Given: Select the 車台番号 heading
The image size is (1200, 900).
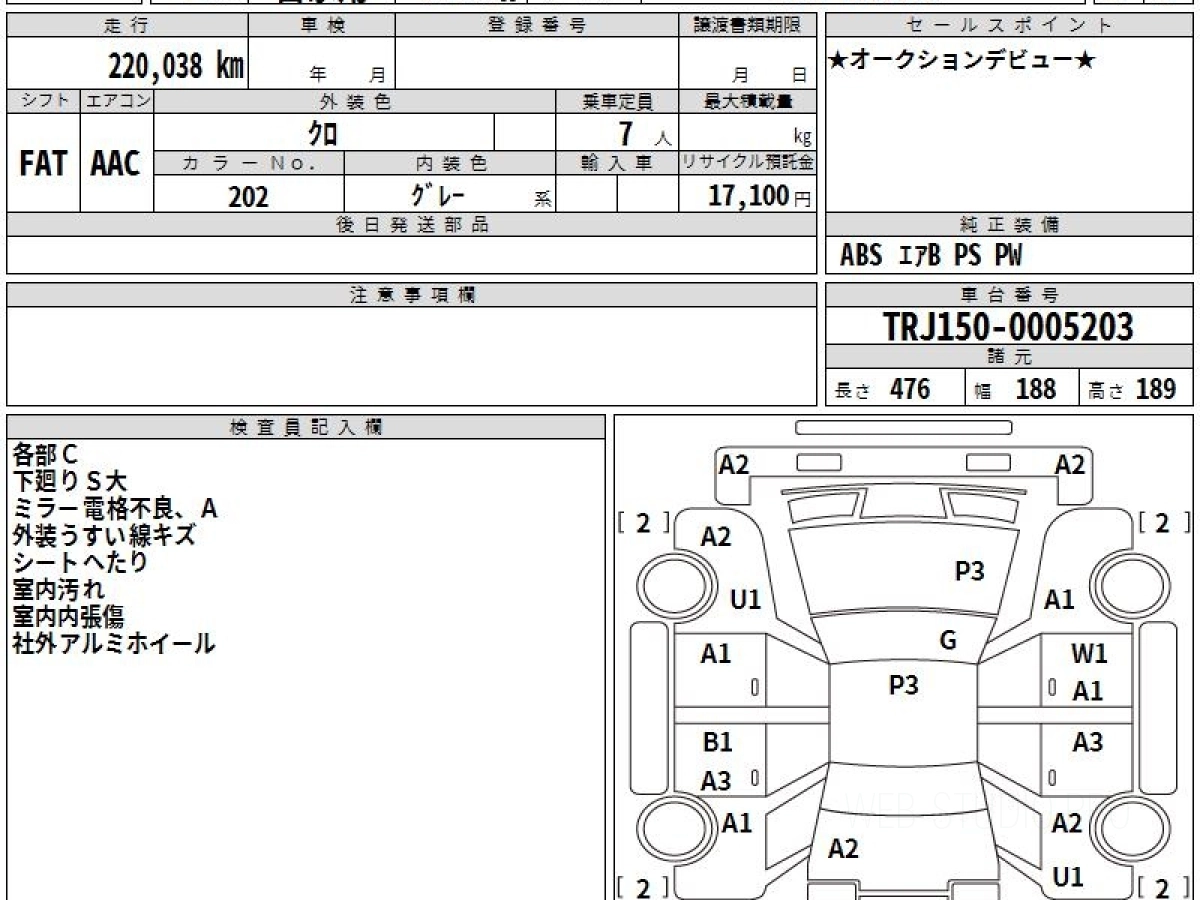Looking at the screenshot, I should click(x=1010, y=295).
